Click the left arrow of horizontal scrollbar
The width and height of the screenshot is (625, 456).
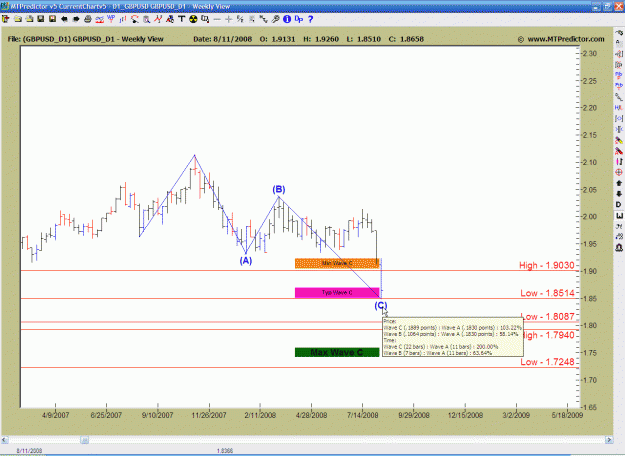(4, 440)
